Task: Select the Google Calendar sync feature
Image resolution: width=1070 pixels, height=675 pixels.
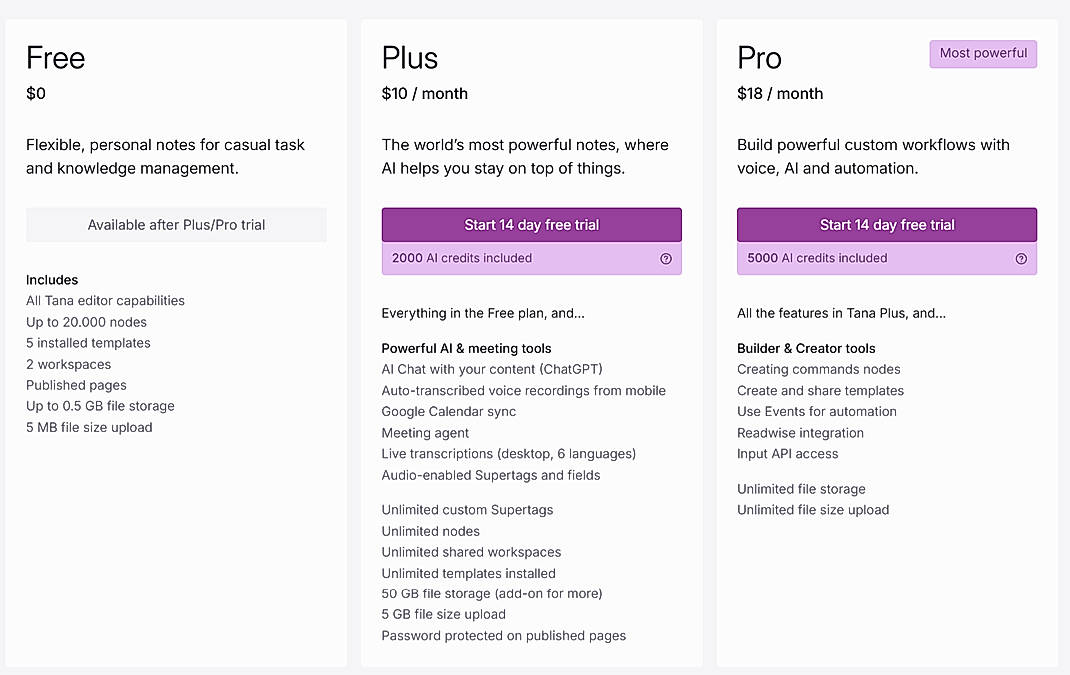Action: click(448, 411)
